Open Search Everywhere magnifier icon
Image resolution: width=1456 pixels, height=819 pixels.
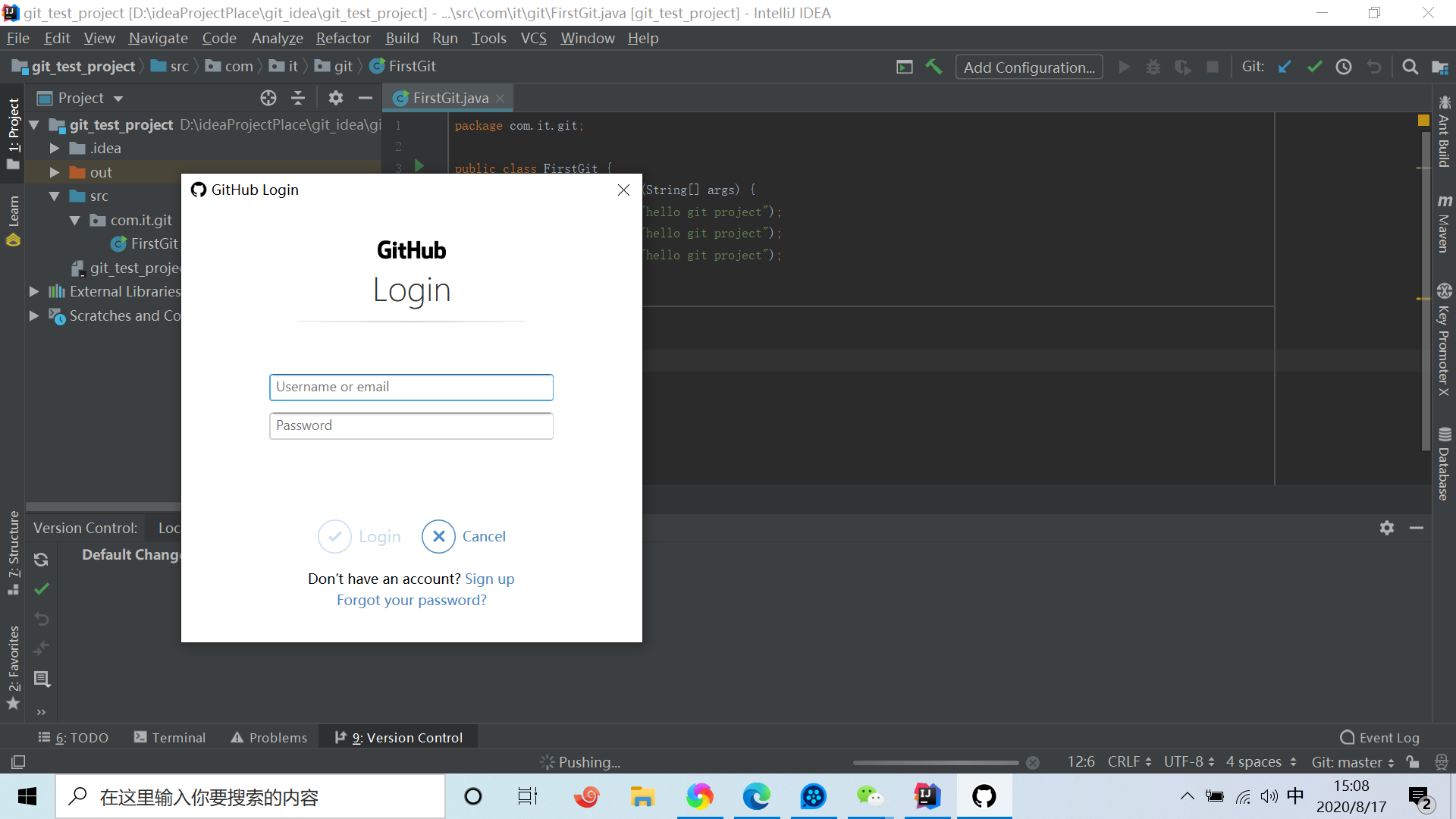click(x=1410, y=67)
